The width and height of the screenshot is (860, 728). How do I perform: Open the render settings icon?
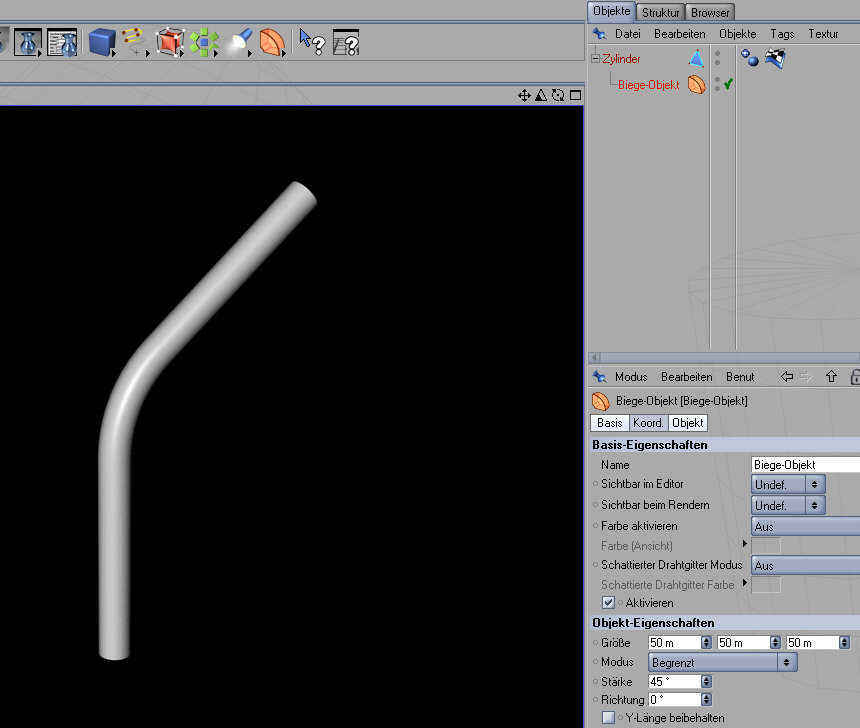(61, 43)
